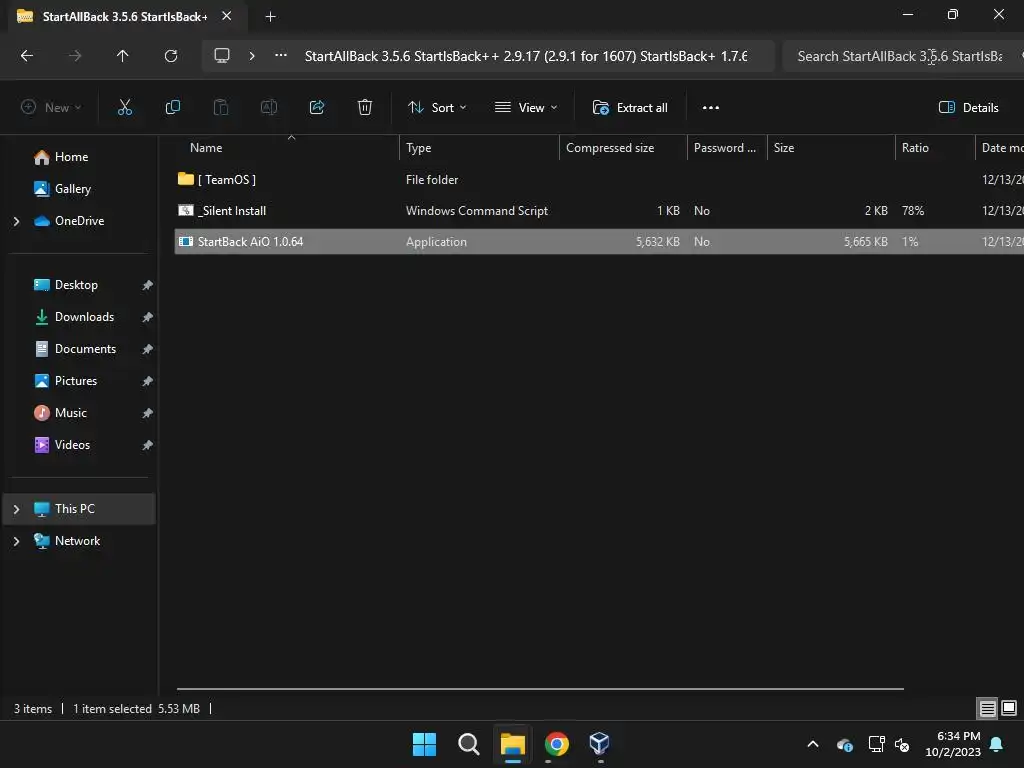This screenshot has height=768, width=1024.
Task: Open a new Explorer tab
Action: point(270,17)
